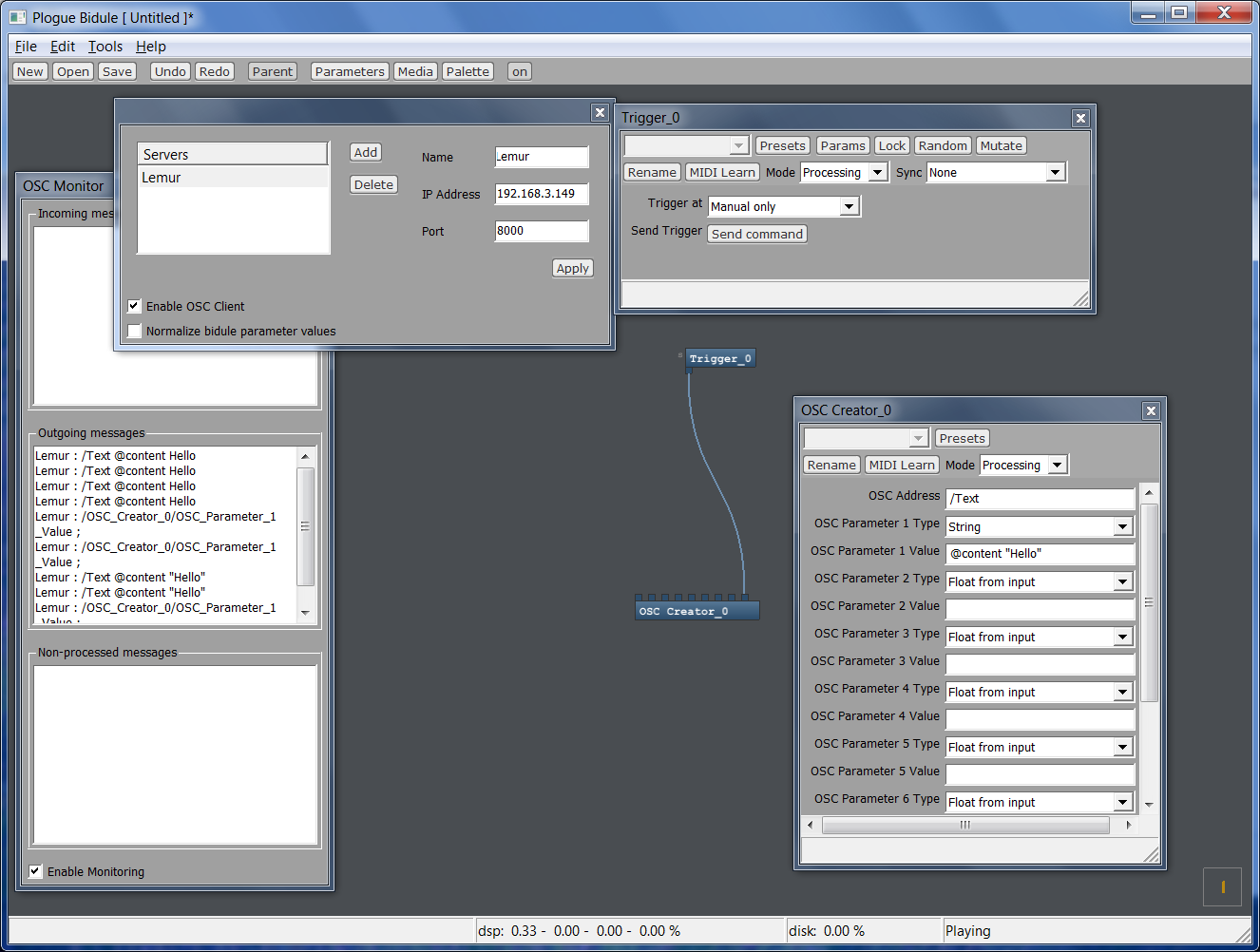Click the IP Address field 192.168.3.149

pos(542,194)
